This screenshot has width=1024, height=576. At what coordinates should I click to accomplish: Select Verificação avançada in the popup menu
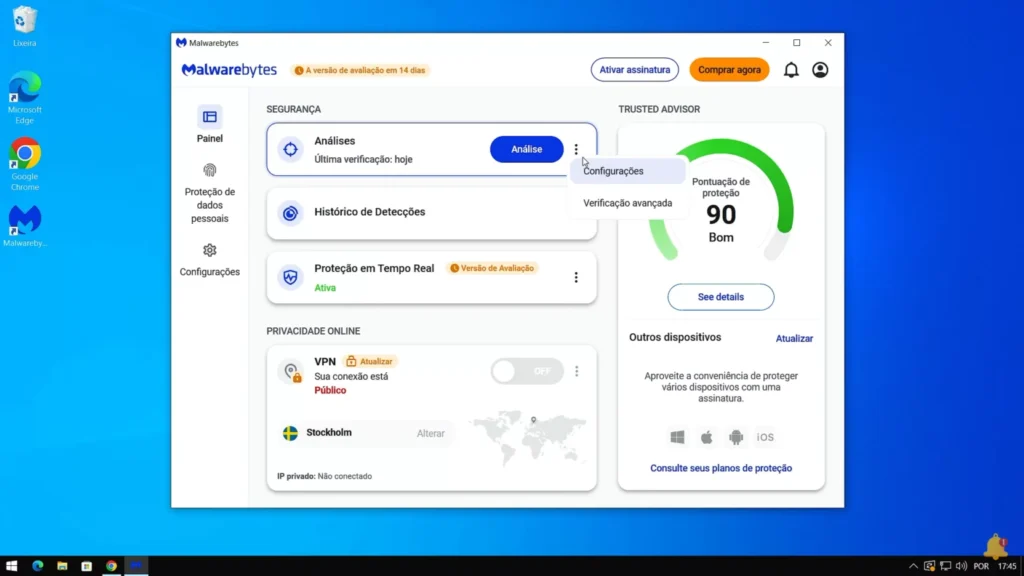coord(628,203)
